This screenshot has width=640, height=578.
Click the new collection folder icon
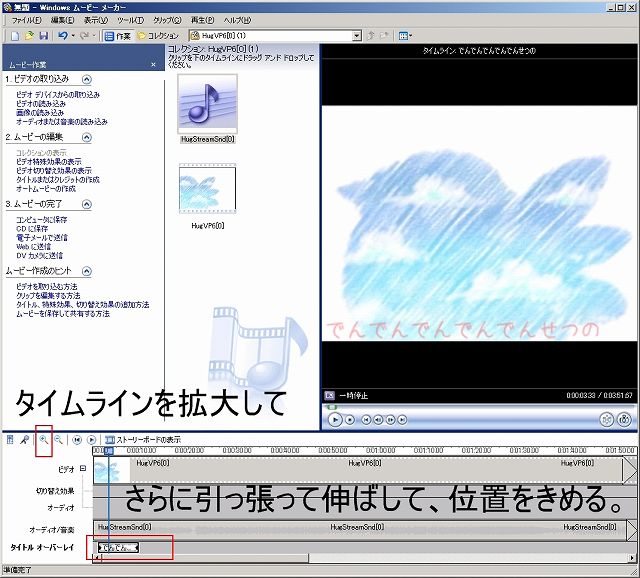pos(384,36)
